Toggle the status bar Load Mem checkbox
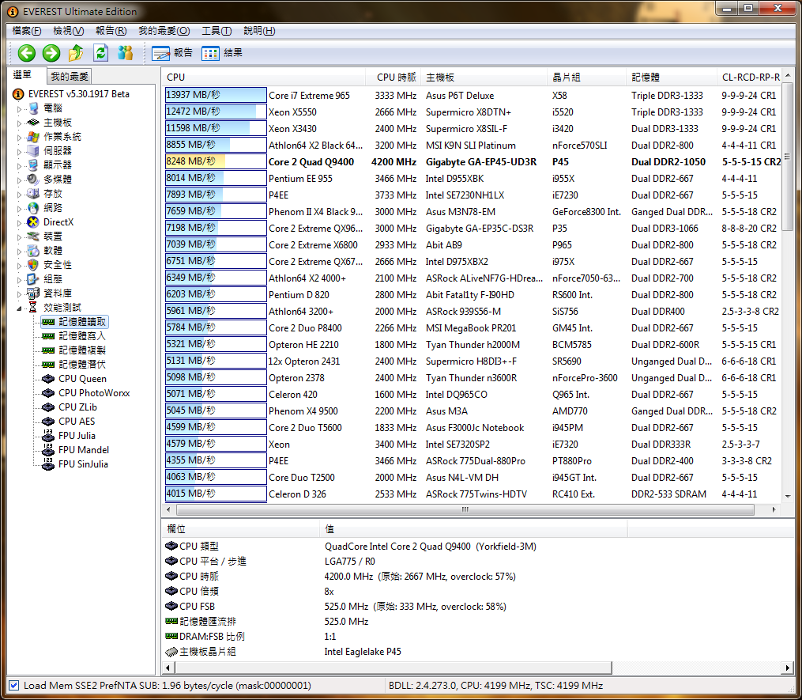This screenshot has height=700, width=802. (x=14, y=685)
